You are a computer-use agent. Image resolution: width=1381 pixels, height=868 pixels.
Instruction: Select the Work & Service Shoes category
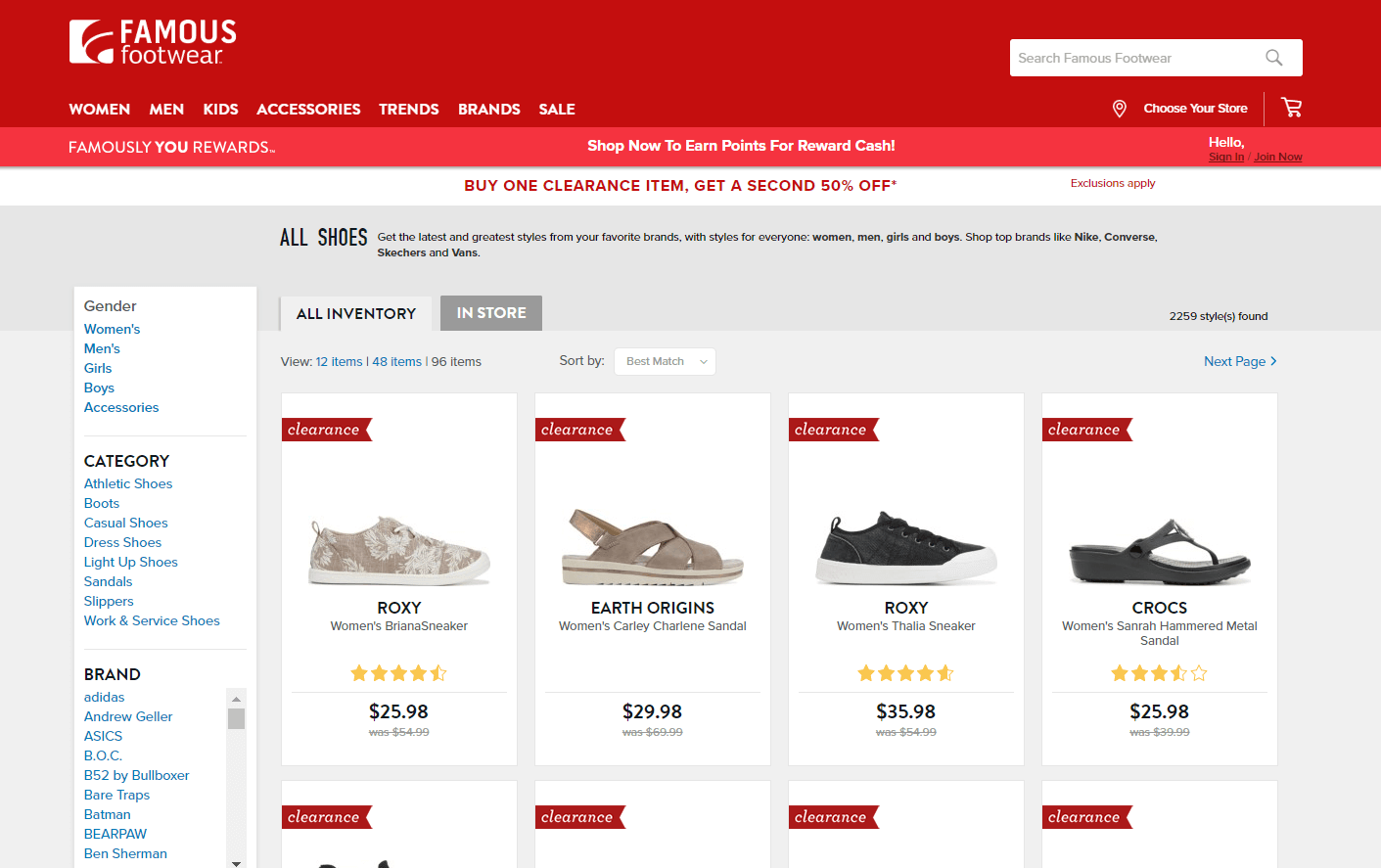(x=152, y=620)
